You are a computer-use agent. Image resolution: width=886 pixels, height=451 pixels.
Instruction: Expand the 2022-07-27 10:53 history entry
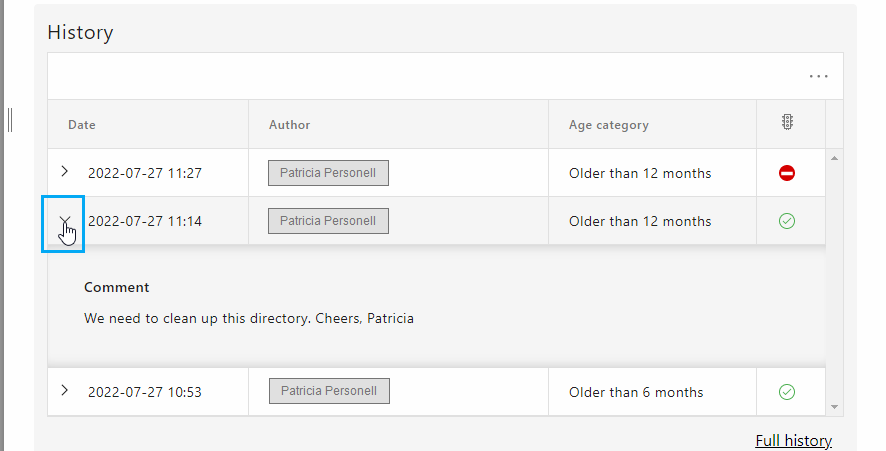(x=64, y=390)
